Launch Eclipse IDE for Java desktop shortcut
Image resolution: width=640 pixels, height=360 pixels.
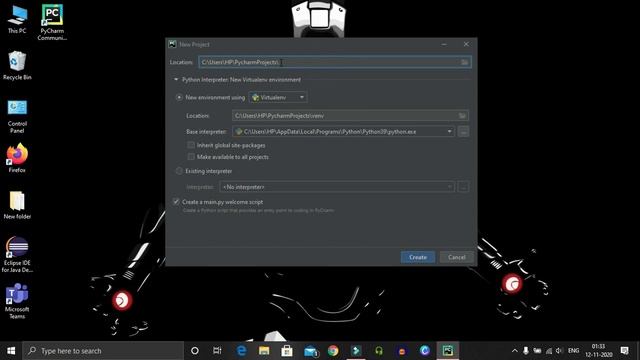click(17, 254)
